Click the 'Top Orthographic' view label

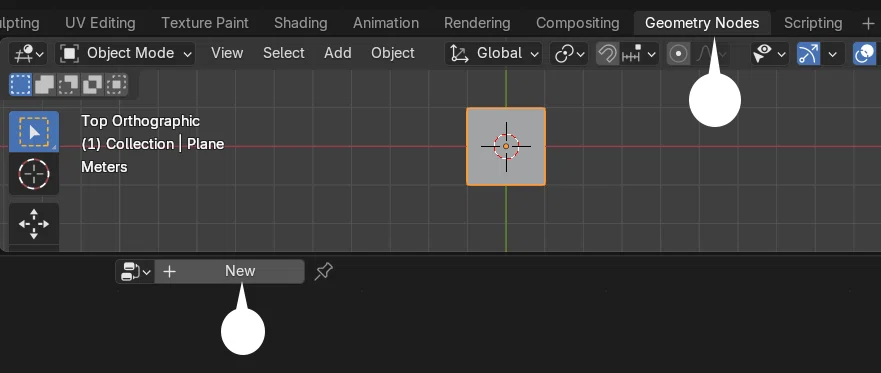(x=140, y=121)
